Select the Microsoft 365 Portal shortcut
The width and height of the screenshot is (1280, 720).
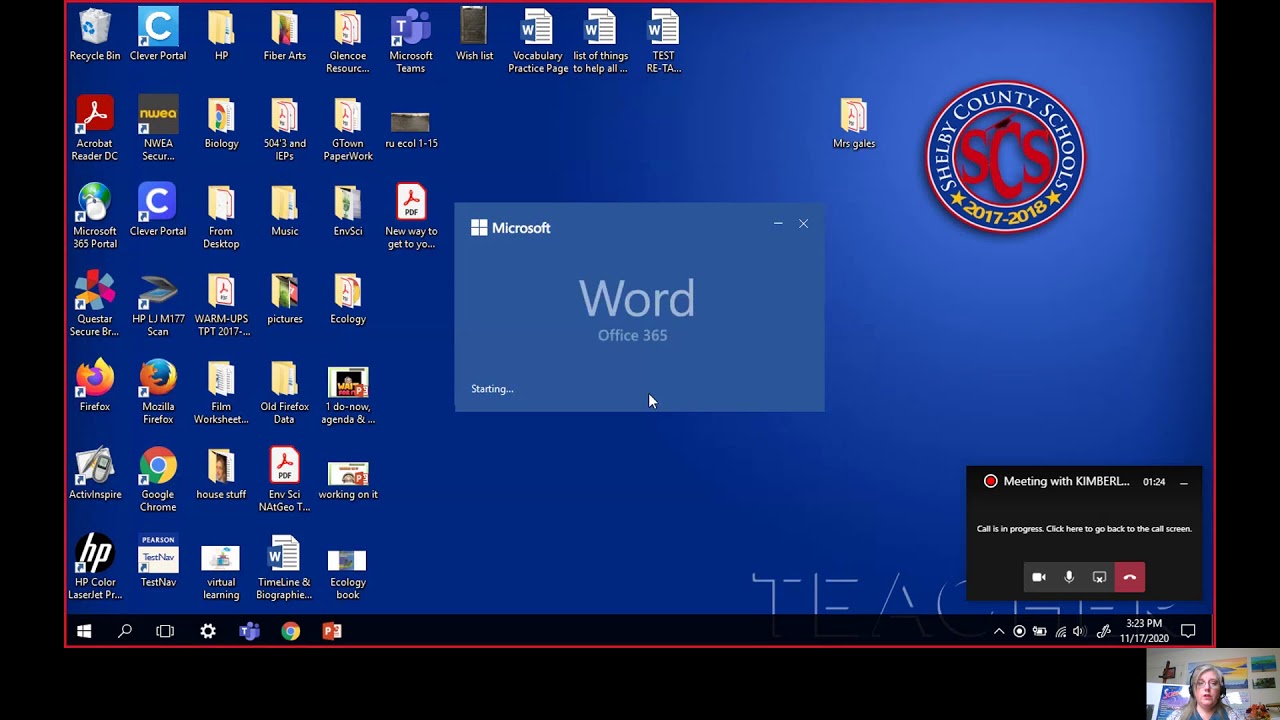pos(95,216)
